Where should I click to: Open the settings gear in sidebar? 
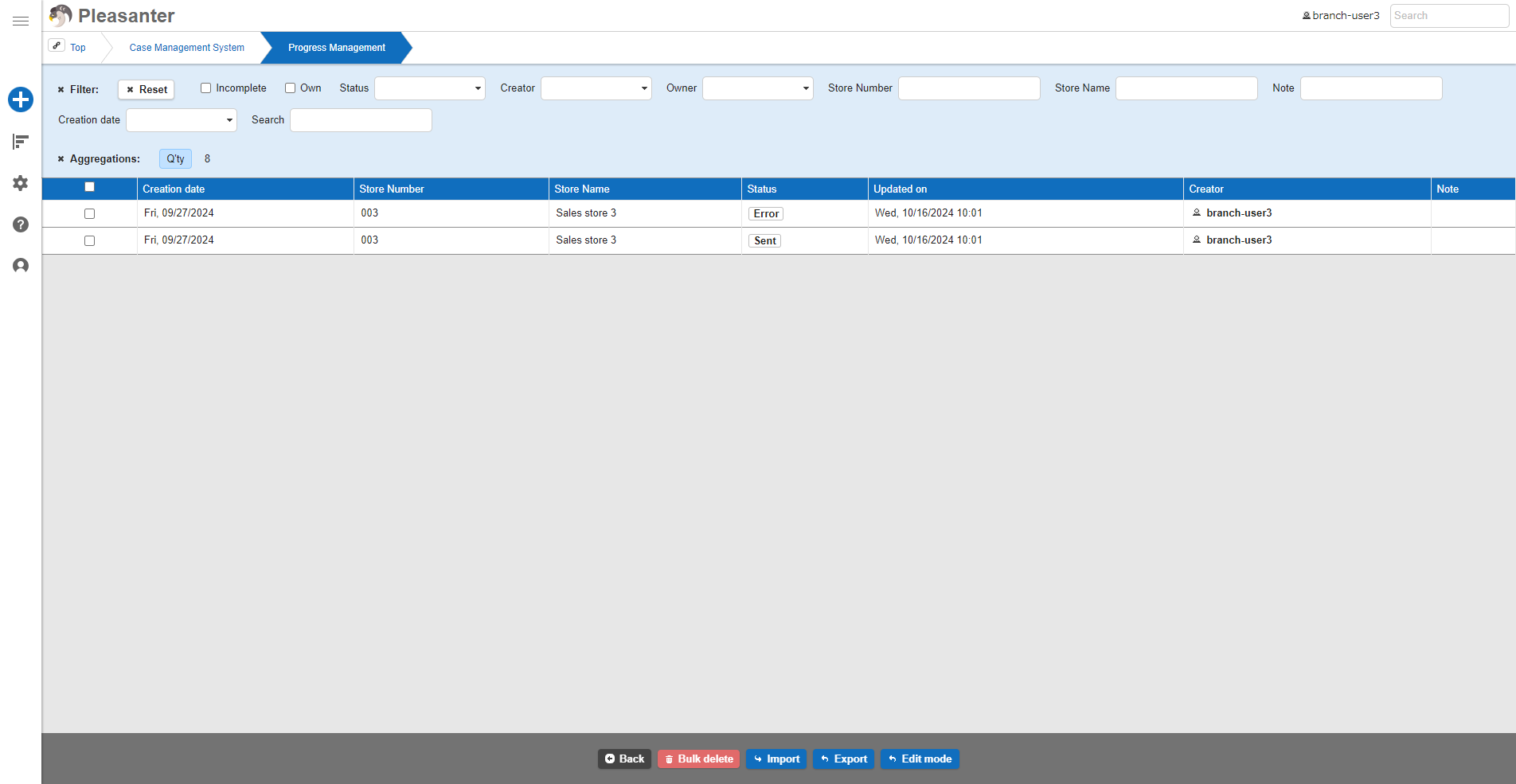point(21,183)
